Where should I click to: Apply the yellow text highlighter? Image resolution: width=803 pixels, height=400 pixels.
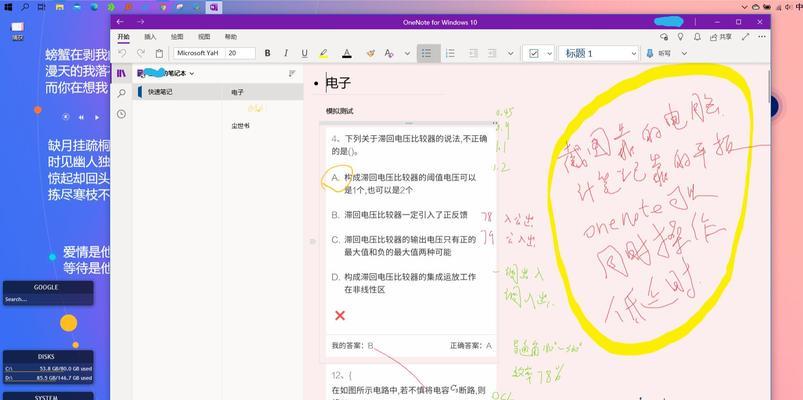(x=323, y=53)
